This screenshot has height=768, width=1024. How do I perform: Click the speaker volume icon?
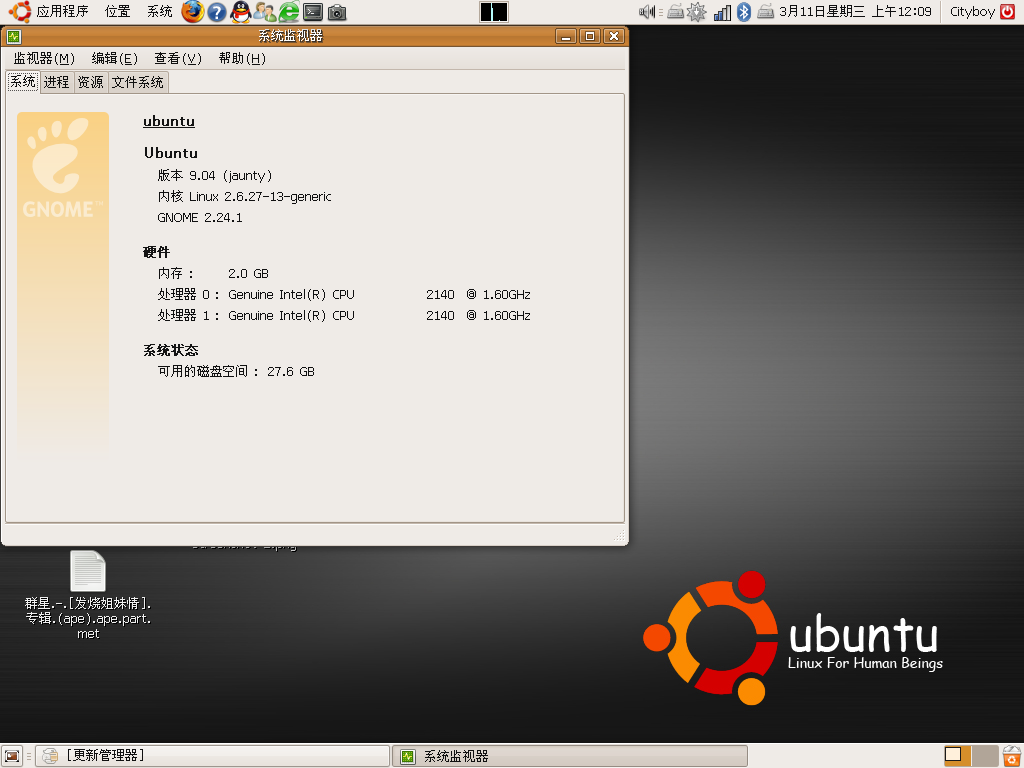click(x=647, y=12)
